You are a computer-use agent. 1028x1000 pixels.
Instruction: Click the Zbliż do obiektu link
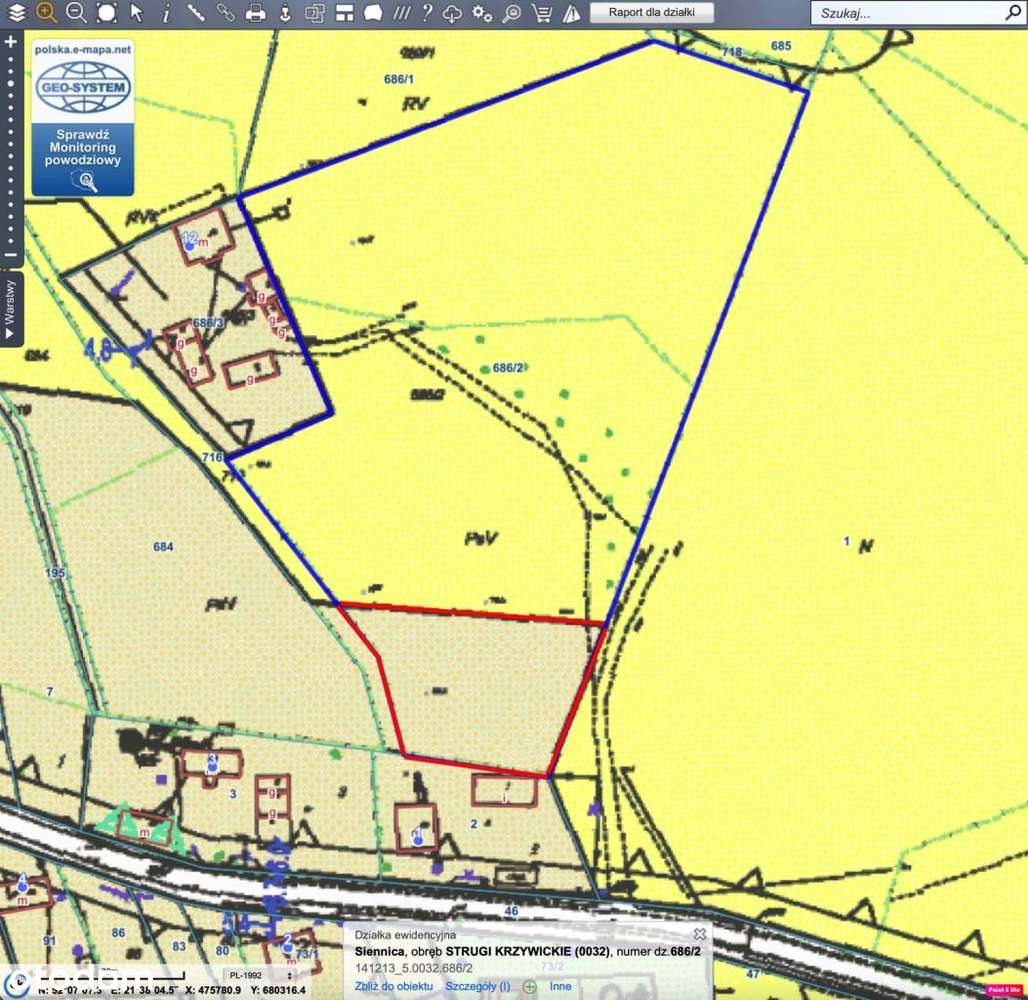393,986
